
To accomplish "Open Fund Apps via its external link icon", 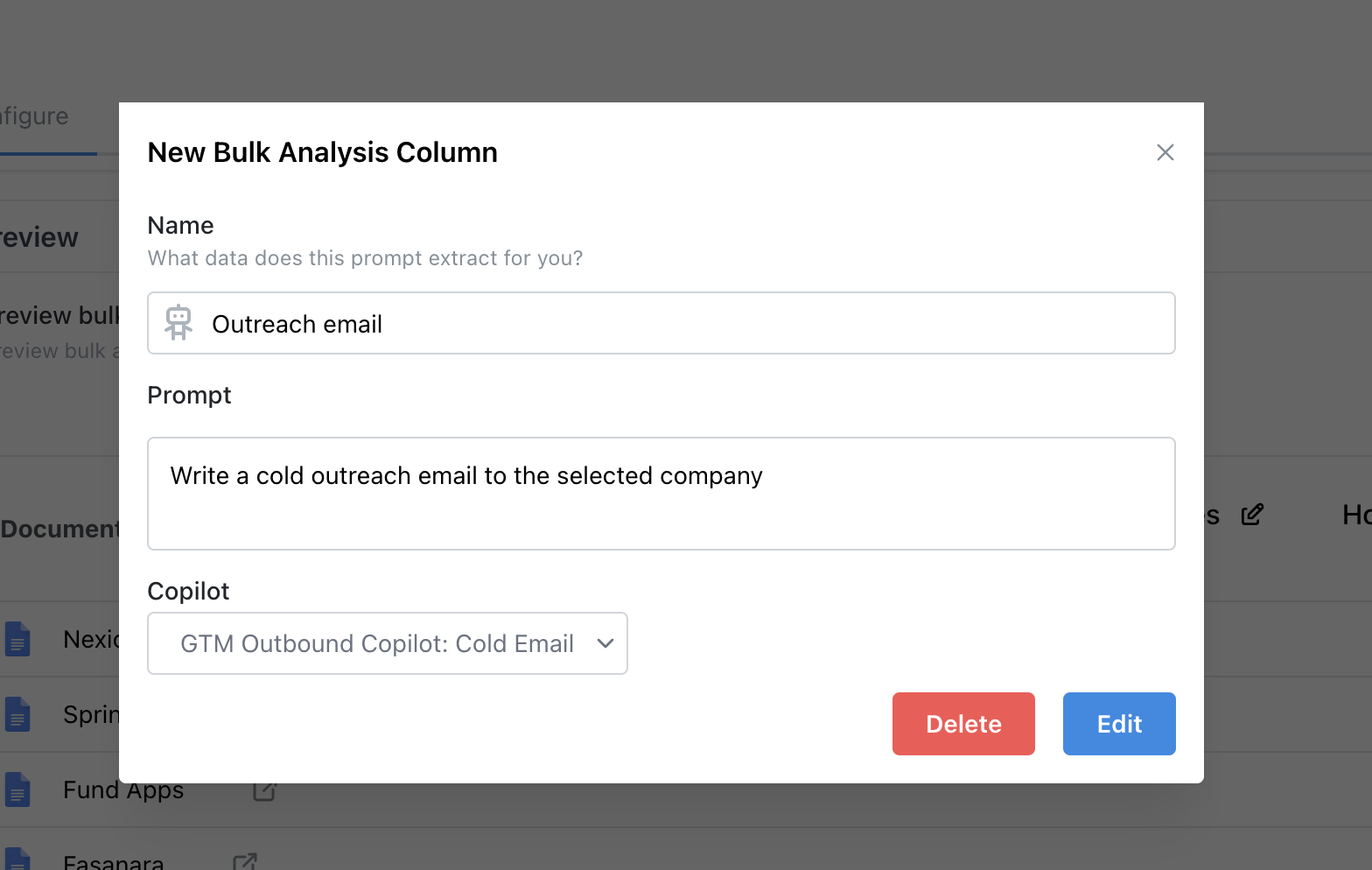I will (264, 790).
